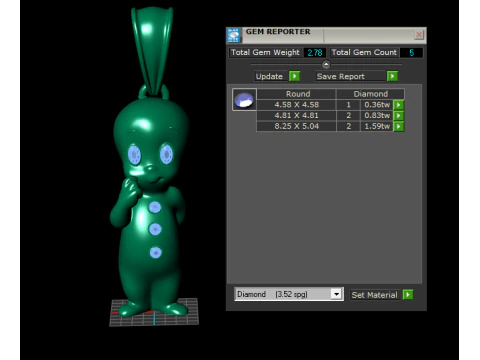480x360 pixels.
Task: Click the green arrow beside Set Material
Action: [x=408, y=295]
